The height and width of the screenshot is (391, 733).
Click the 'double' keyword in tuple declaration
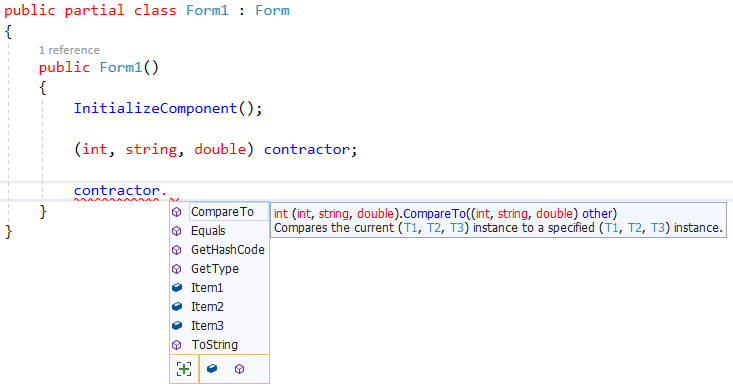click(x=220, y=149)
